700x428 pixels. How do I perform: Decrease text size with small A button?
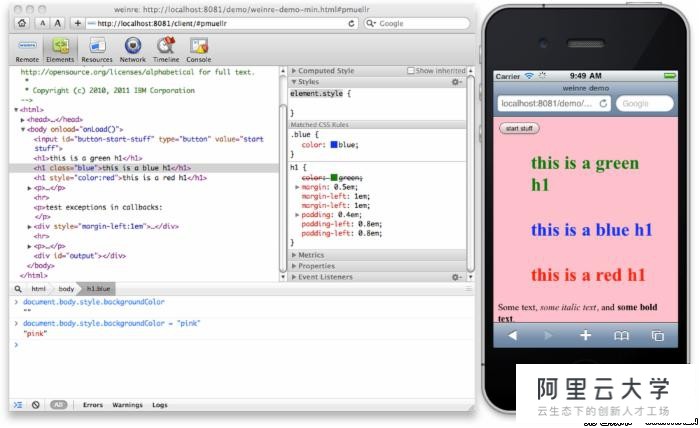(42, 23)
